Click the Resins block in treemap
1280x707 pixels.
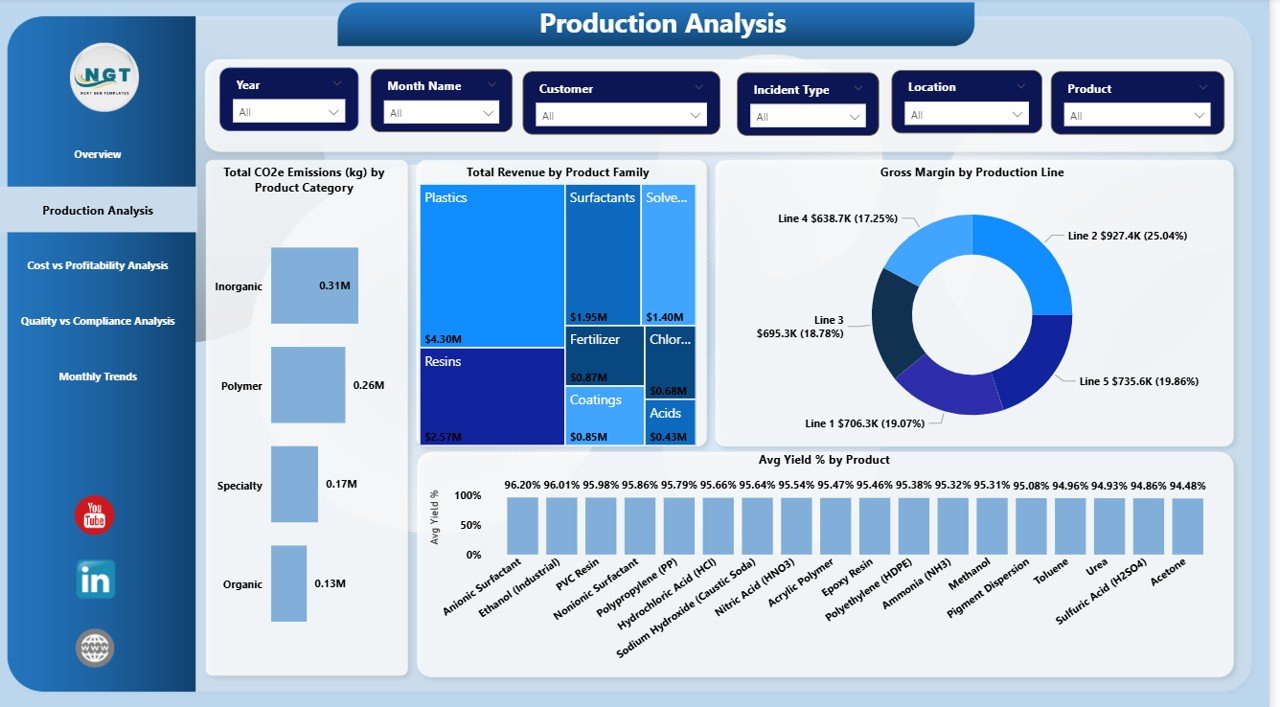pyautogui.click(x=492, y=397)
